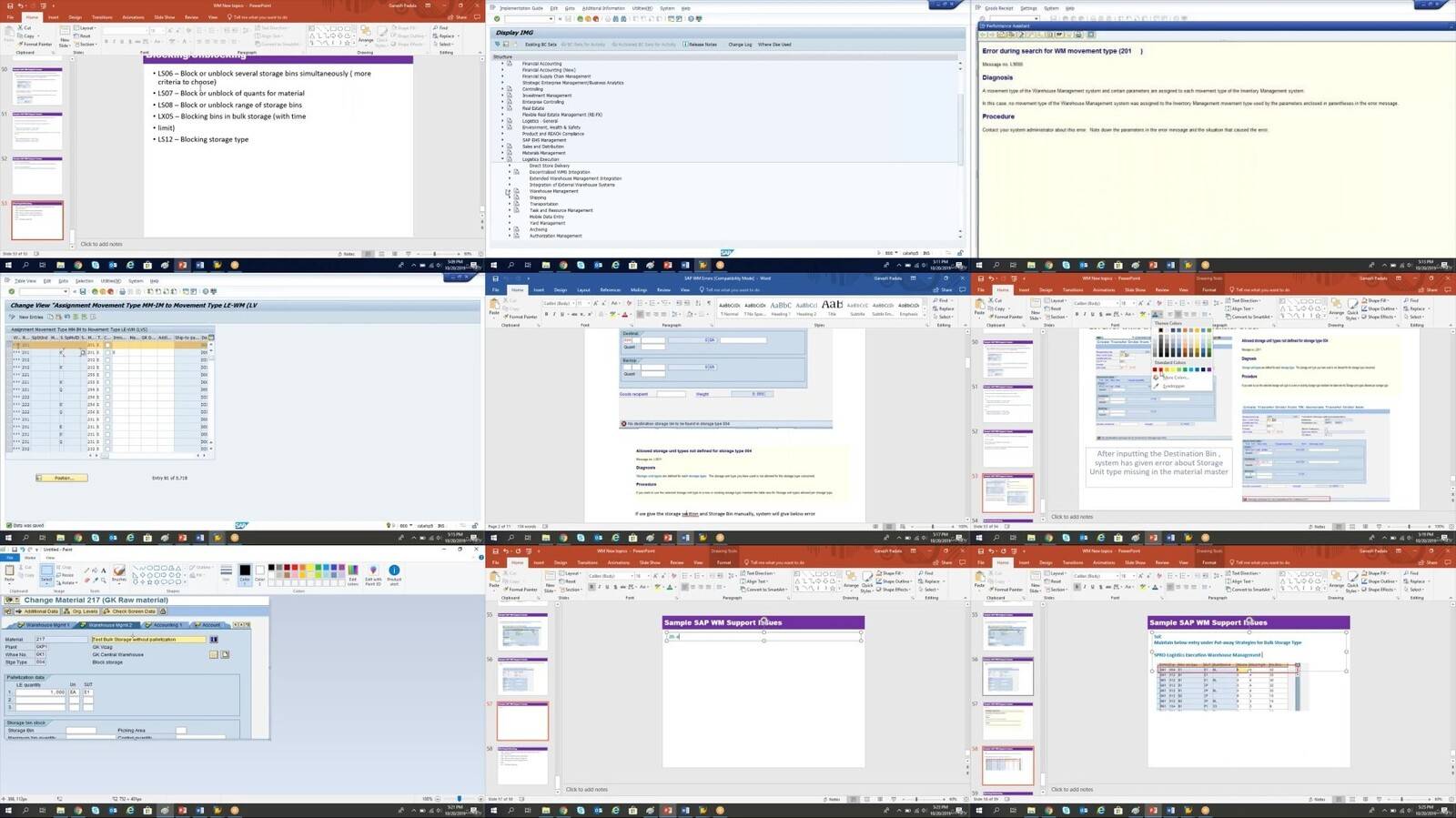
Task: Select the Magnifier tool in Paint
Action: pyautogui.click(x=103, y=581)
